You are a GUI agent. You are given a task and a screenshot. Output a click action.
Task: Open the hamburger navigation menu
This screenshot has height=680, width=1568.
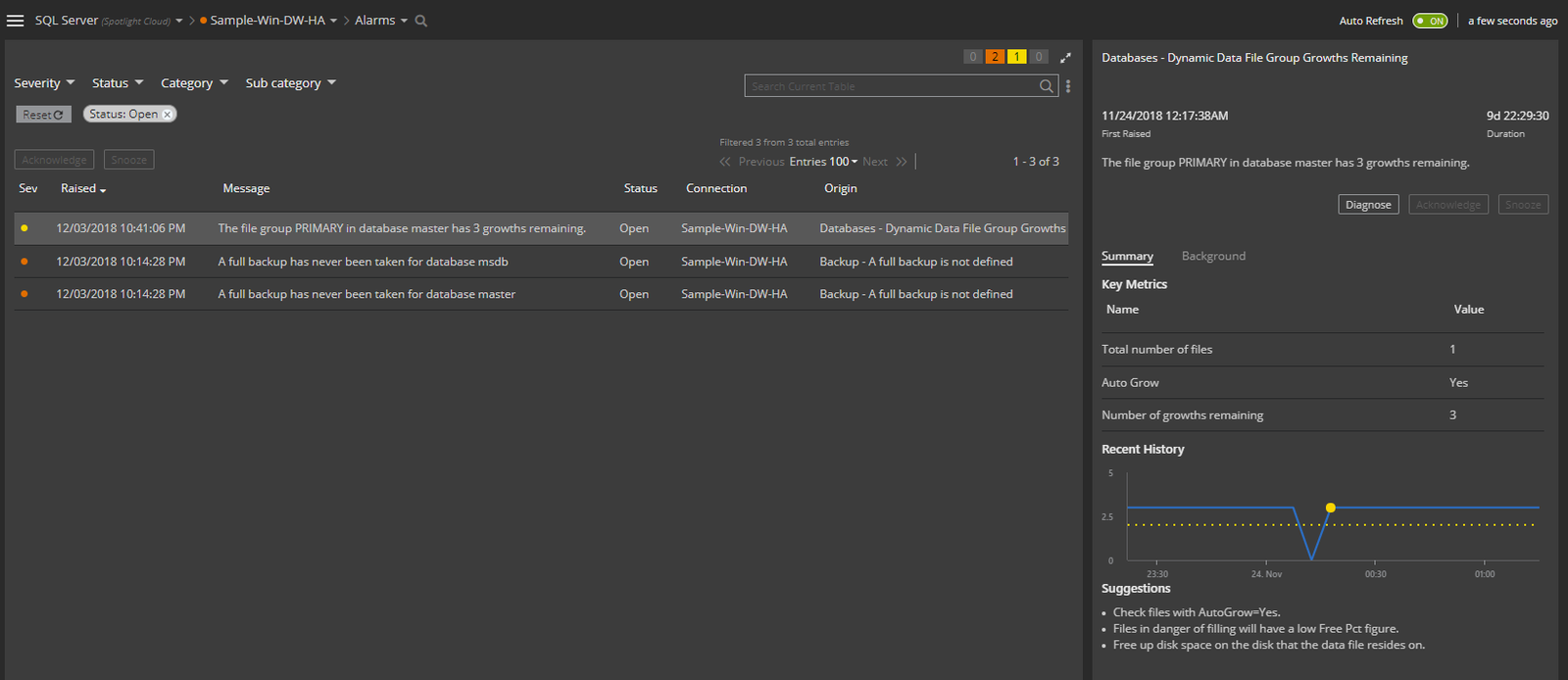pyautogui.click(x=15, y=21)
